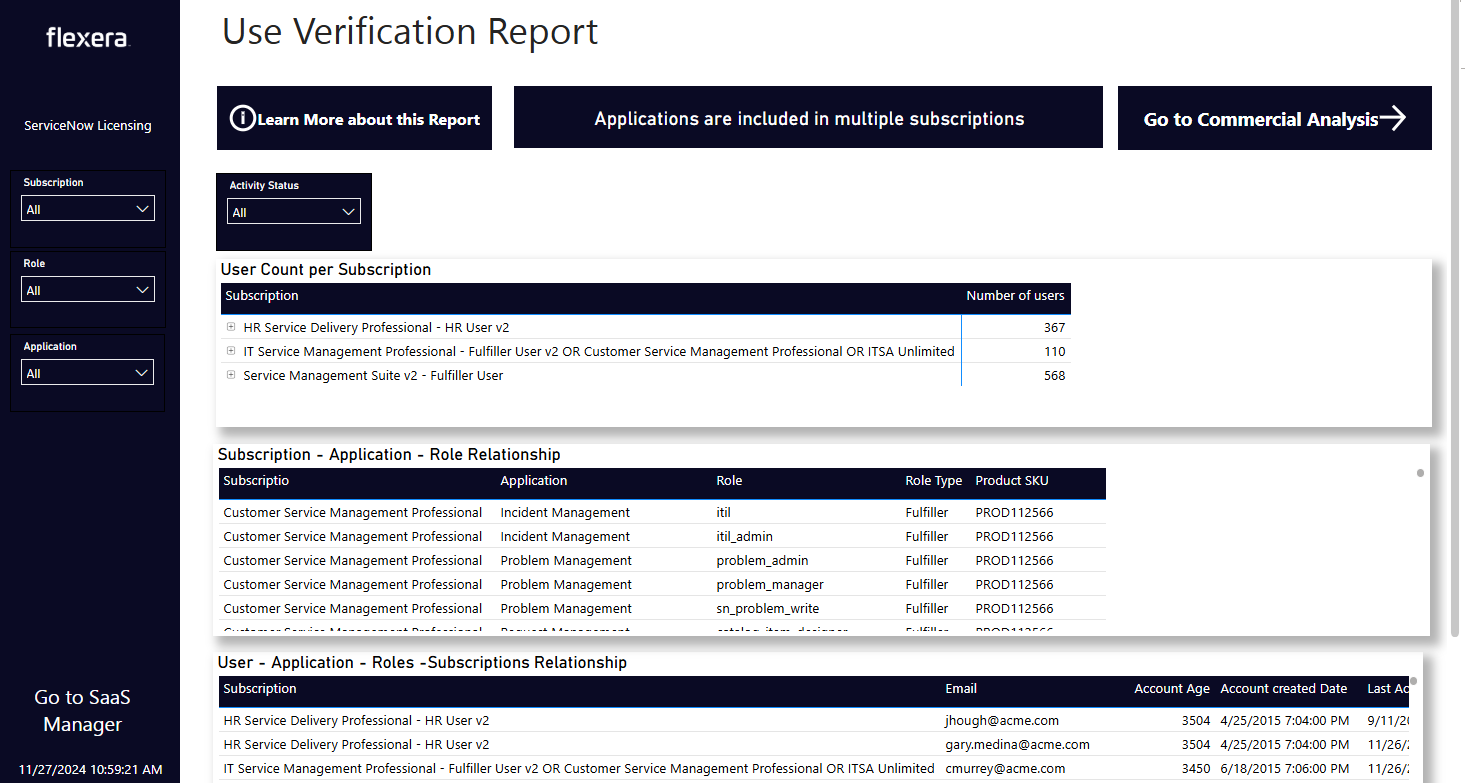Sort by Product SKU column header

point(1011,481)
